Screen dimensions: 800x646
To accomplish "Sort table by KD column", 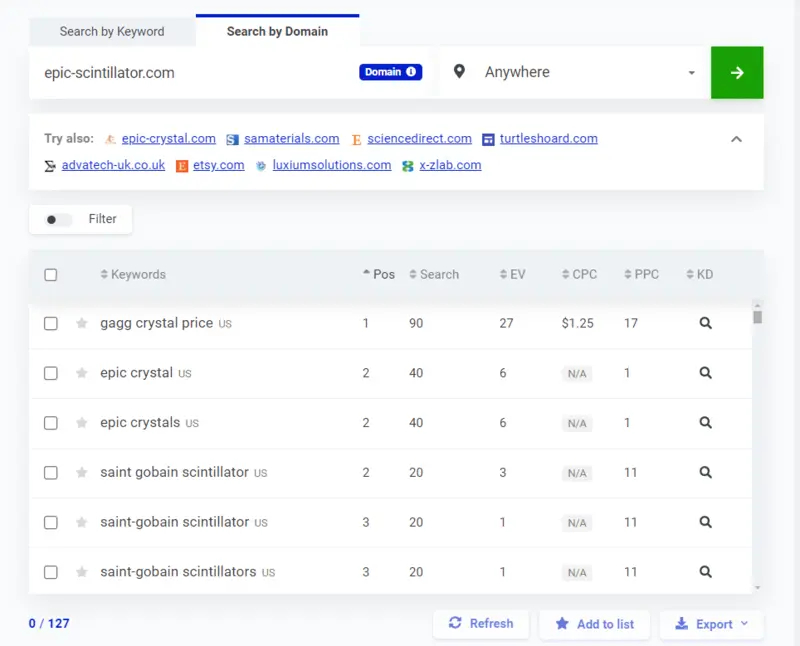I will tap(699, 275).
